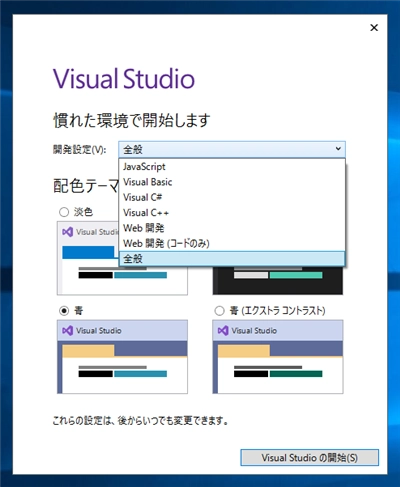Click the 青 theme preview thumbnail
This screenshot has width=400, height=487.
pyautogui.click(x=122, y=357)
